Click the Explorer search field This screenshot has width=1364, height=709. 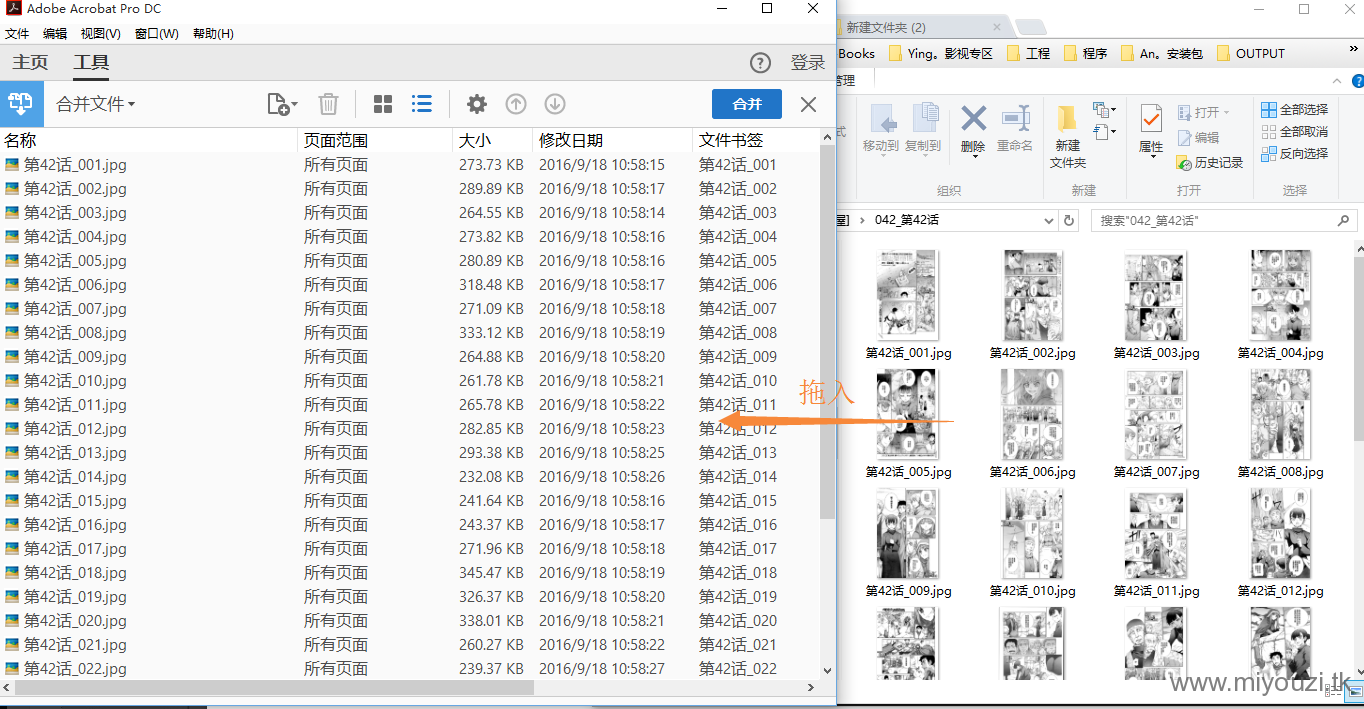[x=1224, y=220]
